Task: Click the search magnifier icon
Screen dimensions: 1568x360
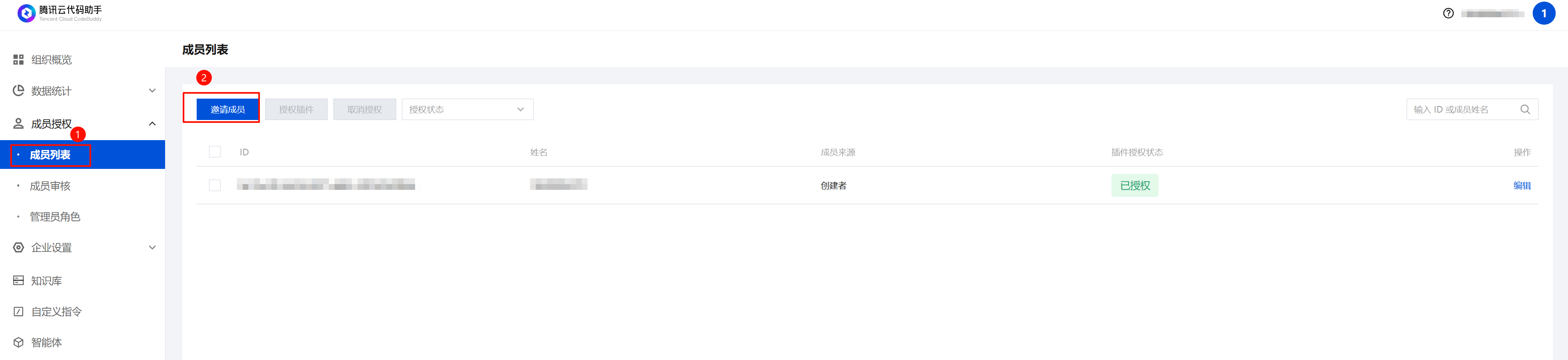Action: tap(1525, 110)
